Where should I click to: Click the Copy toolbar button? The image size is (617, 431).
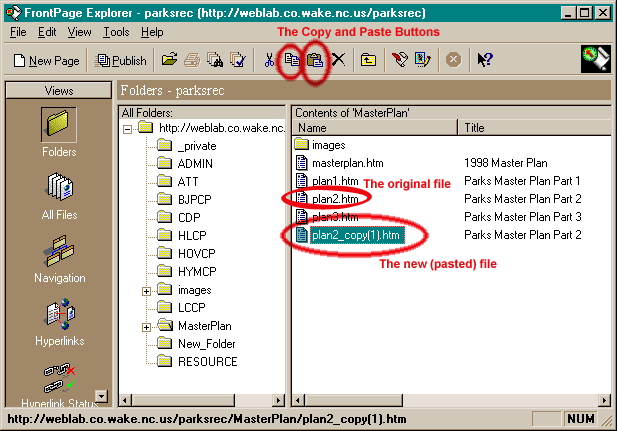click(290, 60)
